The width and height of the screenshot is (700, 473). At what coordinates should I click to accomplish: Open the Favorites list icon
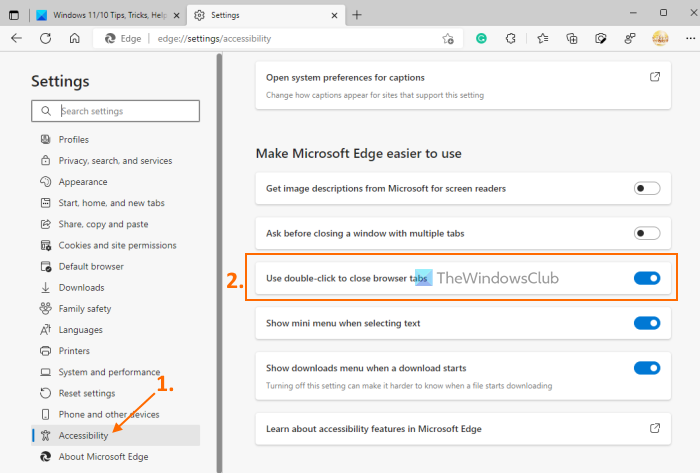(543, 39)
